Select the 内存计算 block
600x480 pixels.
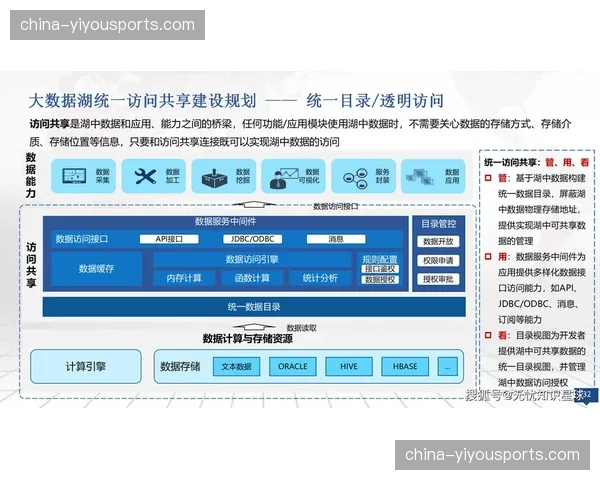(184, 278)
